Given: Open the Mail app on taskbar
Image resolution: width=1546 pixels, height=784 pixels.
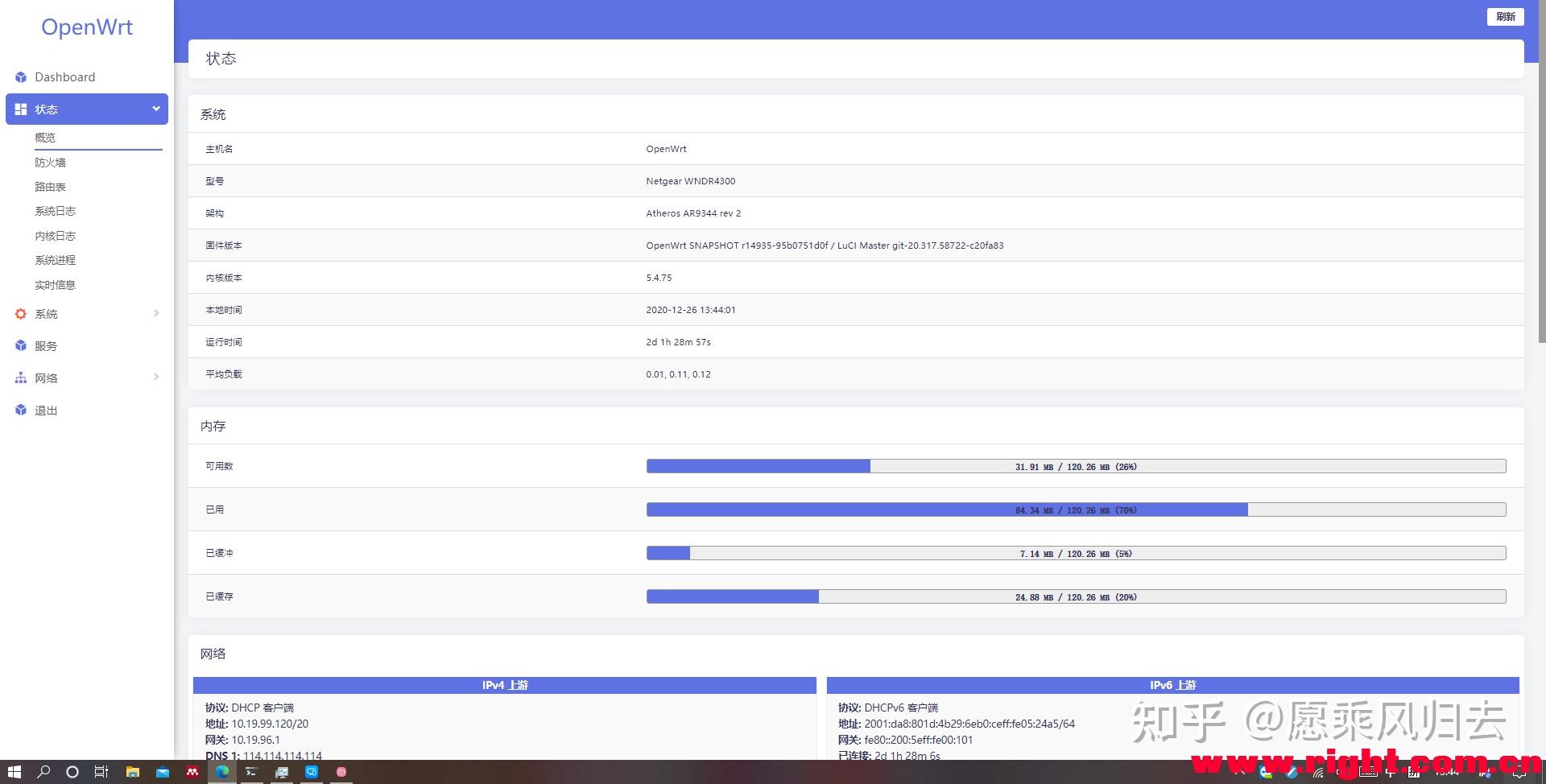Looking at the screenshot, I should pos(163,772).
